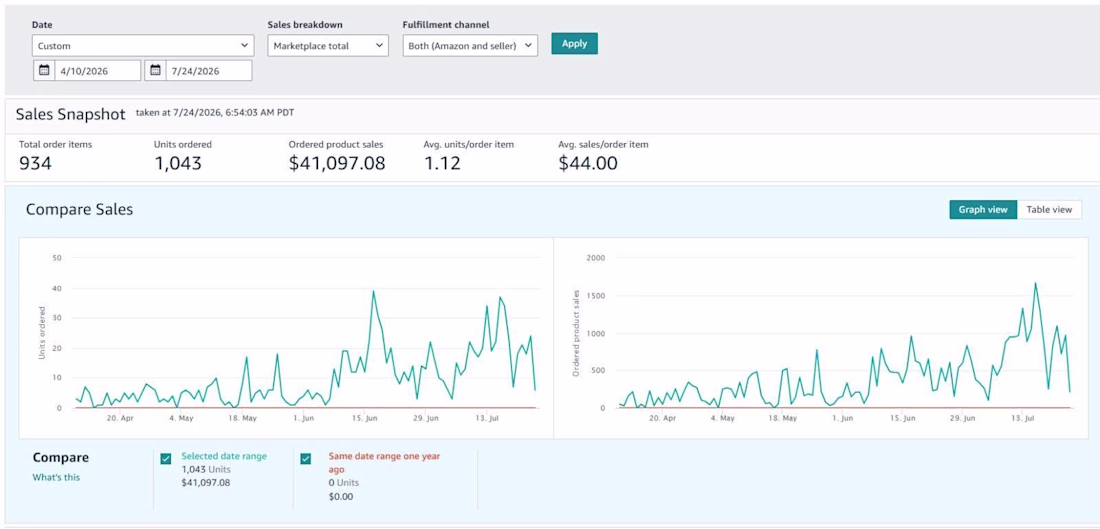The image size is (1100, 529).
Task: Click the Apply button
Action: 574,43
